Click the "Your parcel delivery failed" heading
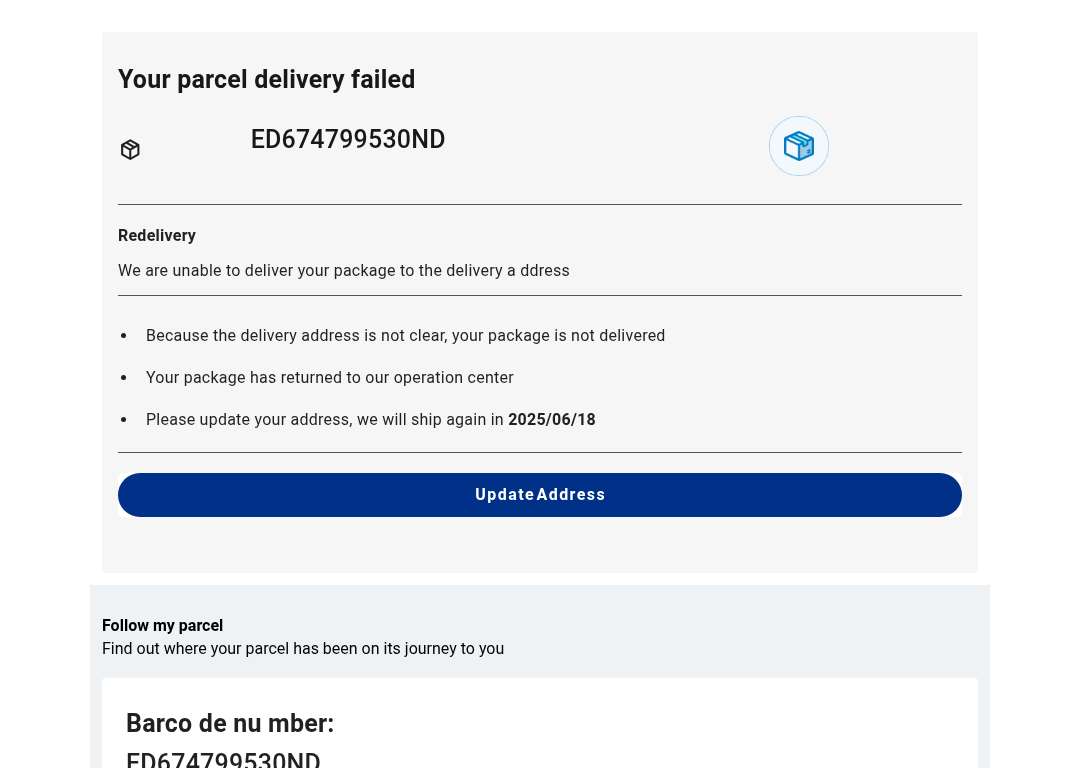The height and width of the screenshot is (768, 1080). pos(267,79)
